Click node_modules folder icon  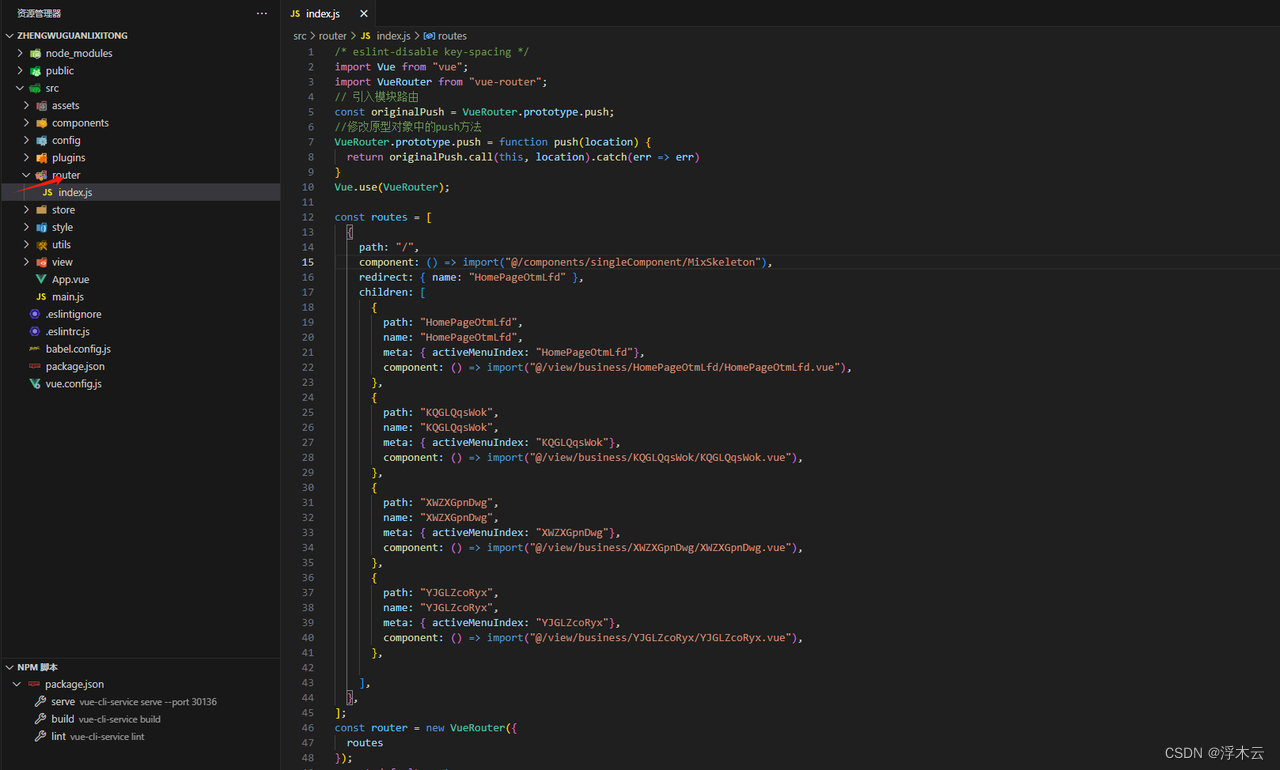click(36, 53)
